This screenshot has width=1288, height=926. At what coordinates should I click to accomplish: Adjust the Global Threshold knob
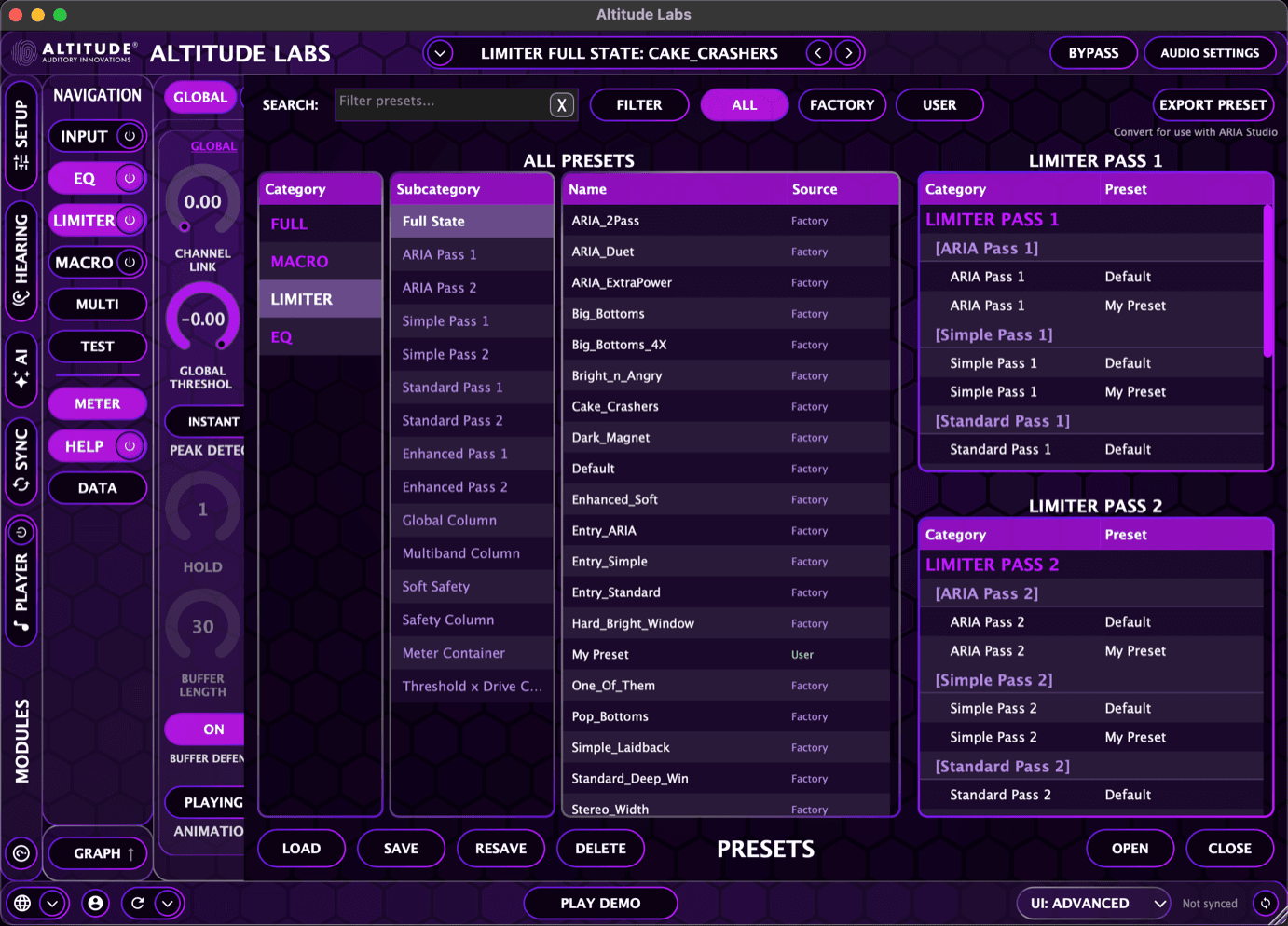click(202, 320)
